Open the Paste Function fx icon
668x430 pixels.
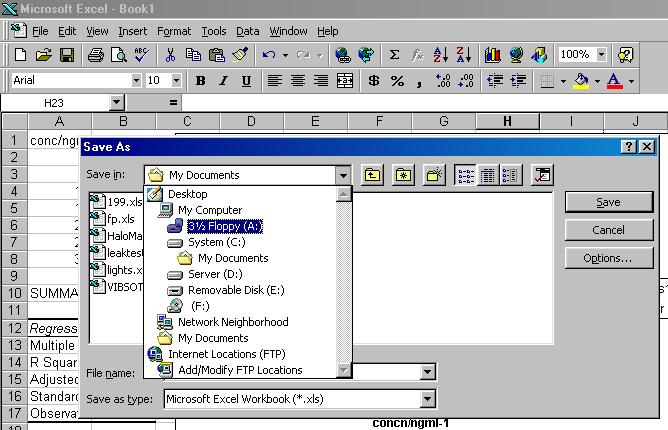tap(417, 55)
